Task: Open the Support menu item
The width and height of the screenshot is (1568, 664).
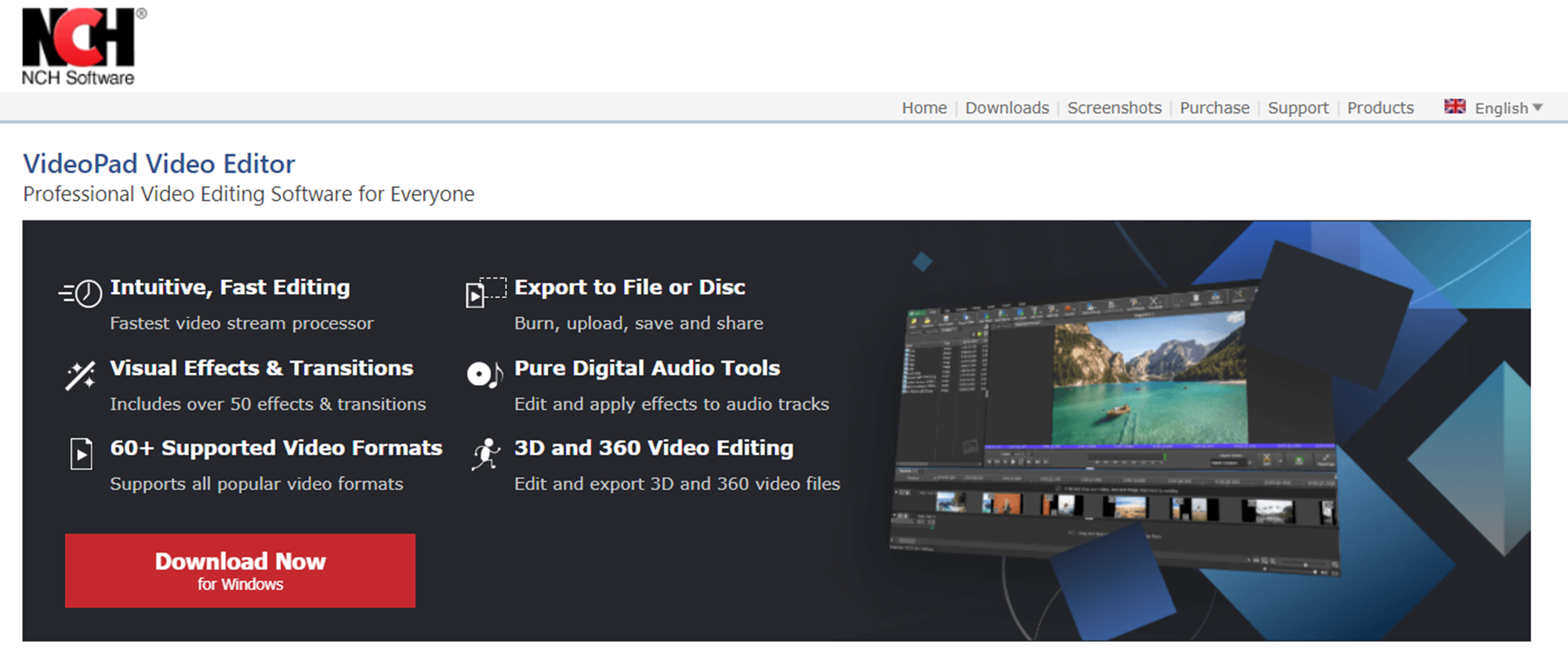Action: pos(1298,108)
